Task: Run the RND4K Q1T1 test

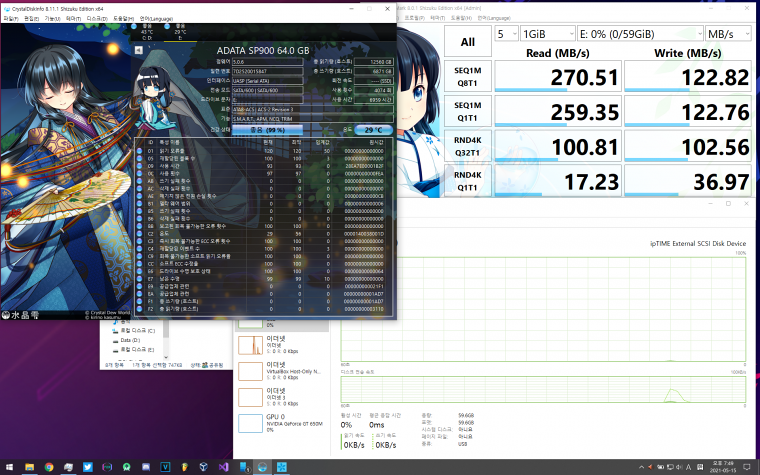Action: click(x=468, y=181)
